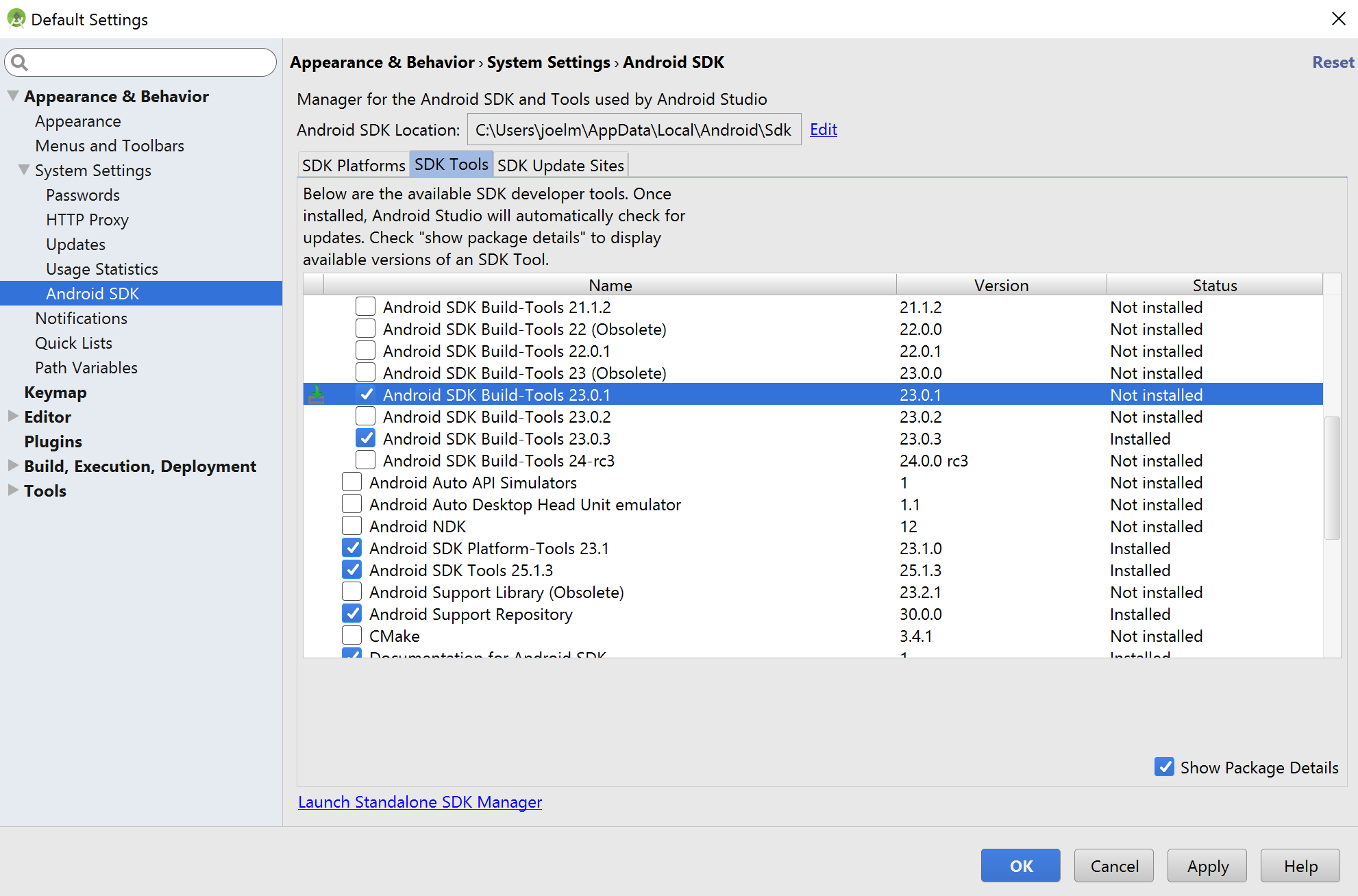The height and width of the screenshot is (896, 1358).
Task: Click the Keymap icon in left panel
Action: tap(55, 392)
